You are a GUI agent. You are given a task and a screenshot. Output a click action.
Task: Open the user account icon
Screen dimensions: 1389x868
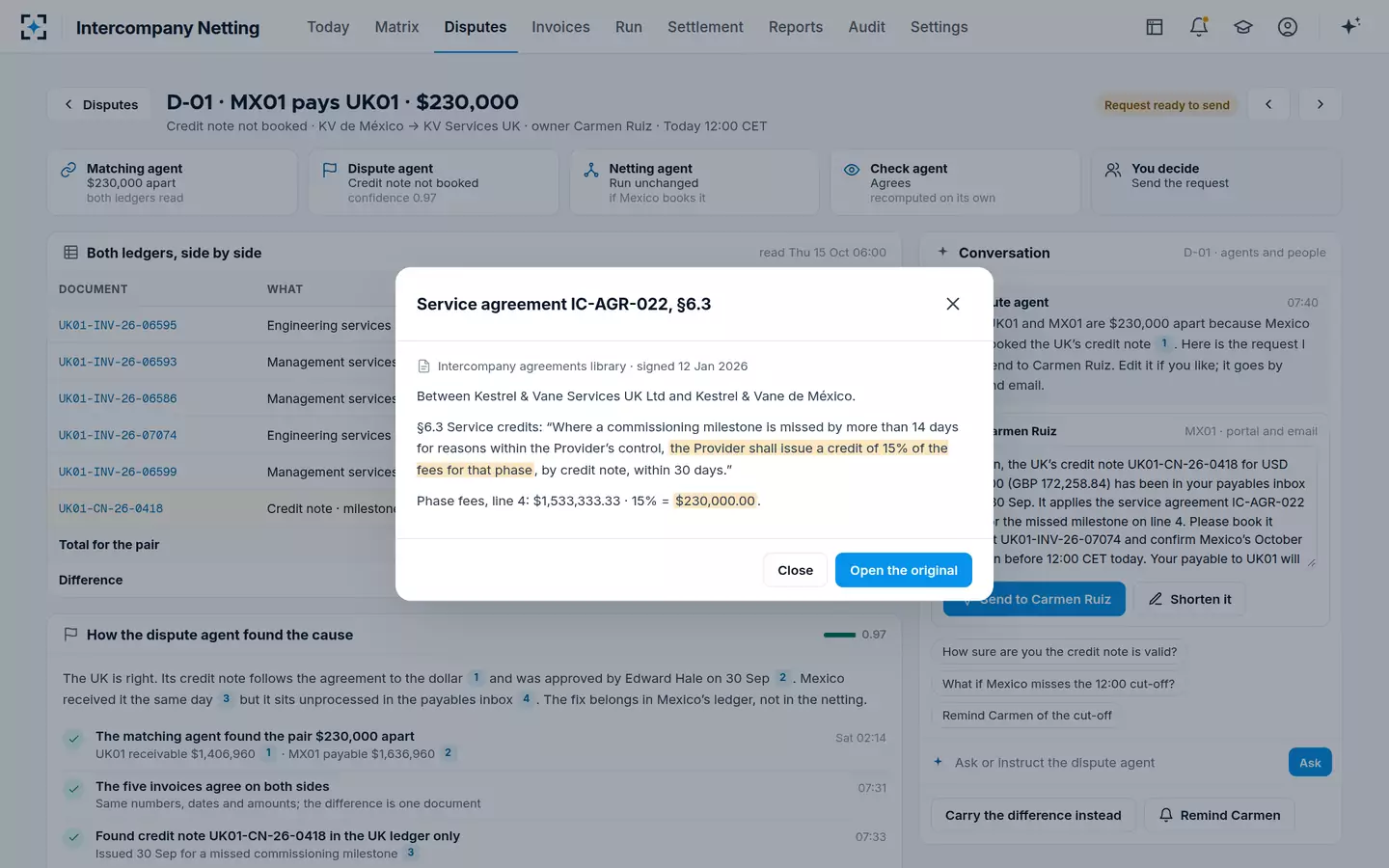pyautogui.click(x=1288, y=27)
